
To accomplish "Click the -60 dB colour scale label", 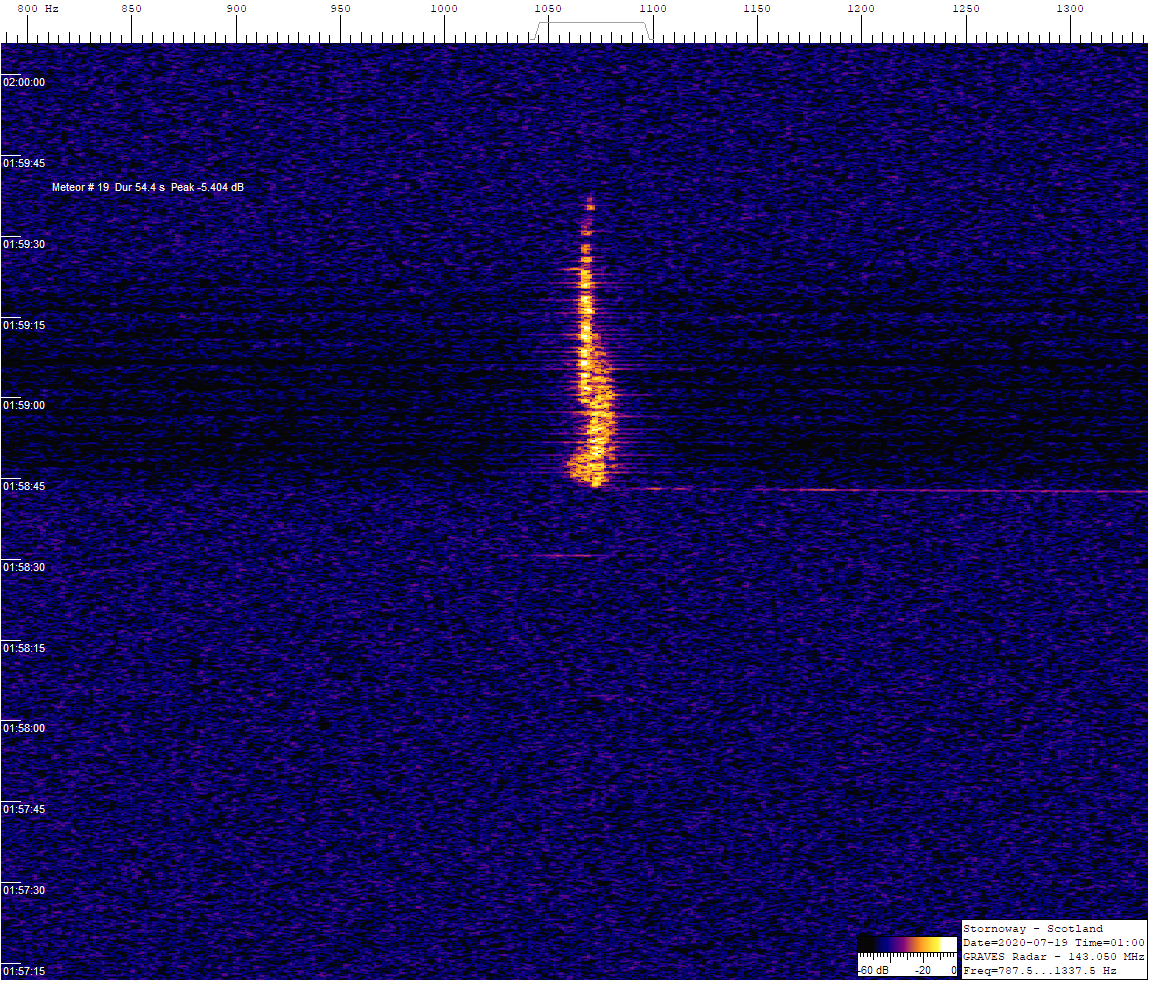I will (x=871, y=970).
